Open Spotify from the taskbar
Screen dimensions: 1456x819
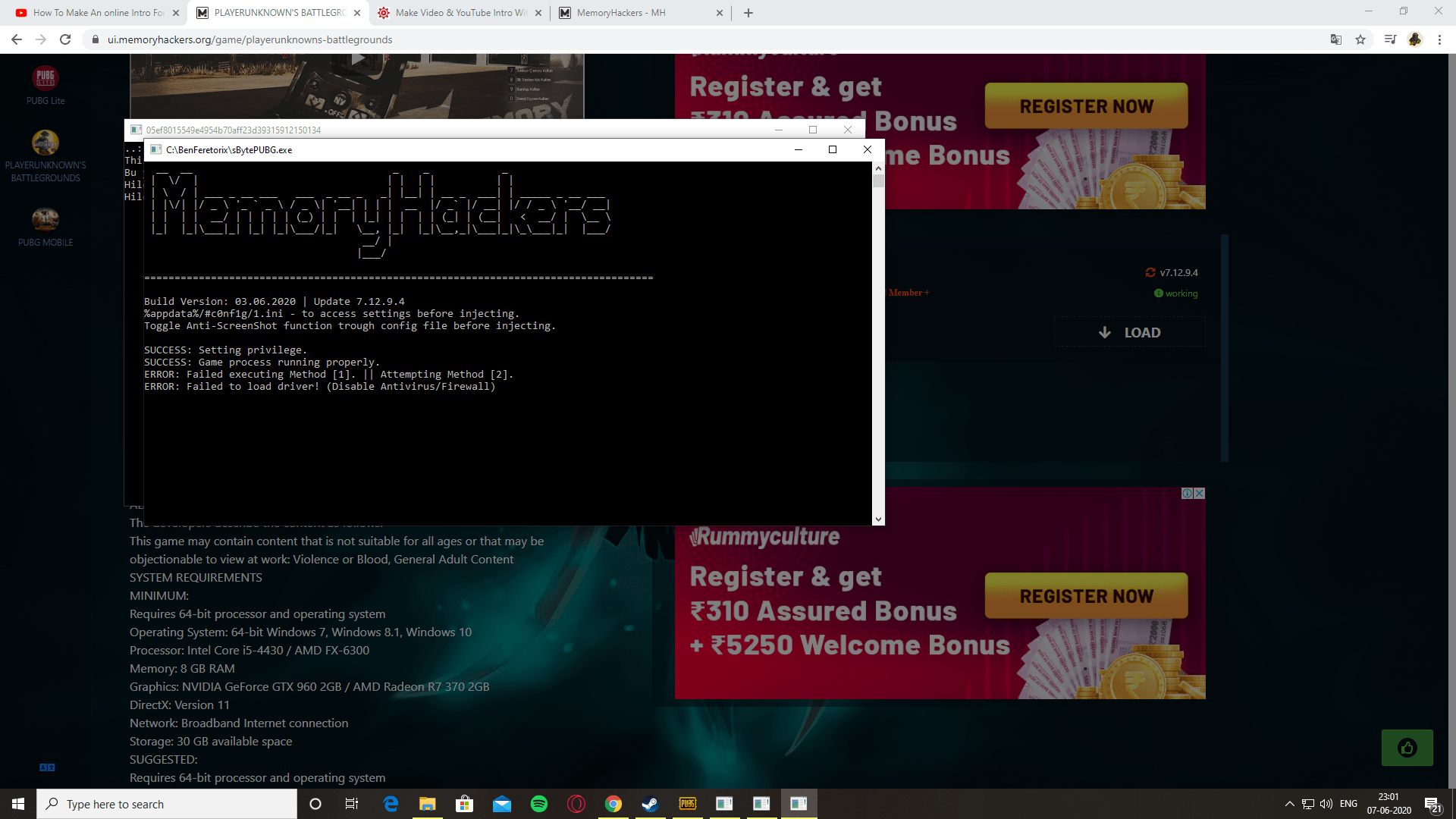tap(539, 804)
